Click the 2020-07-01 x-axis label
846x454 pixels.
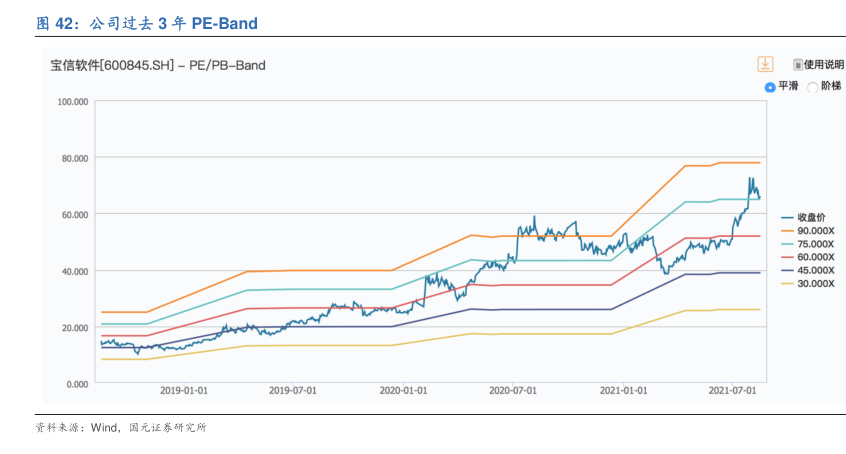pos(514,391)
